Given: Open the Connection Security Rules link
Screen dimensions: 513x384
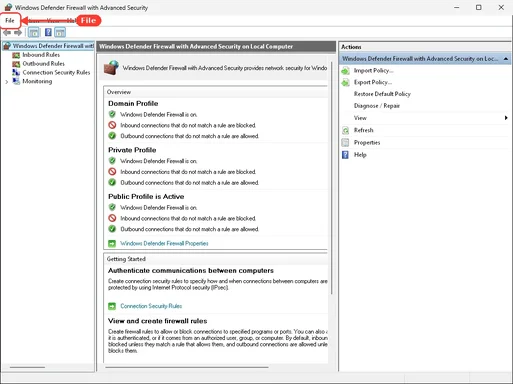Looking at the screenshot, I should pos(151,306).
